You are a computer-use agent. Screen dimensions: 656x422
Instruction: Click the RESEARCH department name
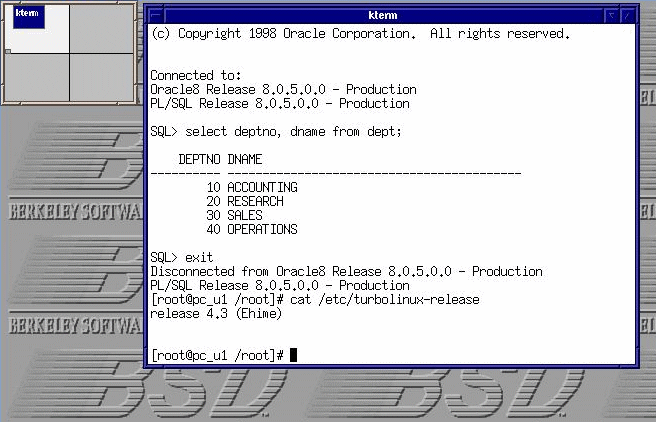point(255,202)
